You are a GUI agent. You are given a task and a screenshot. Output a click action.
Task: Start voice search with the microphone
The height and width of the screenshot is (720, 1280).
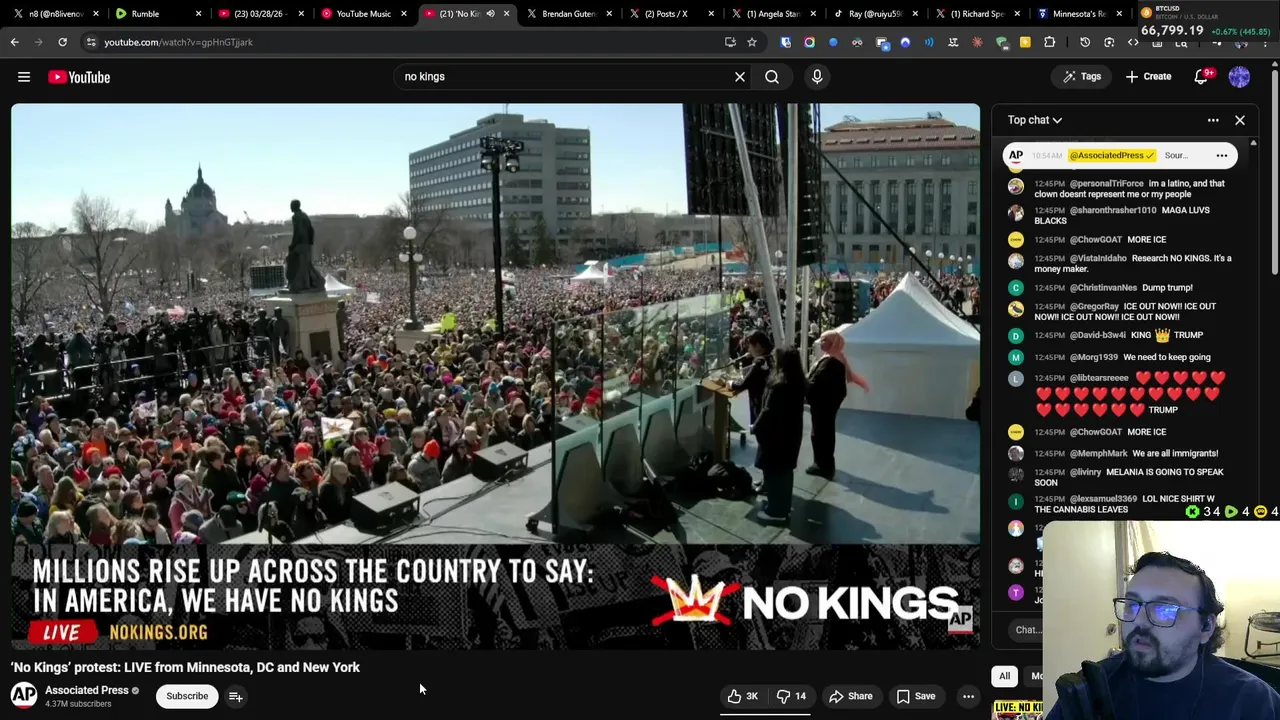pos(817,77)
